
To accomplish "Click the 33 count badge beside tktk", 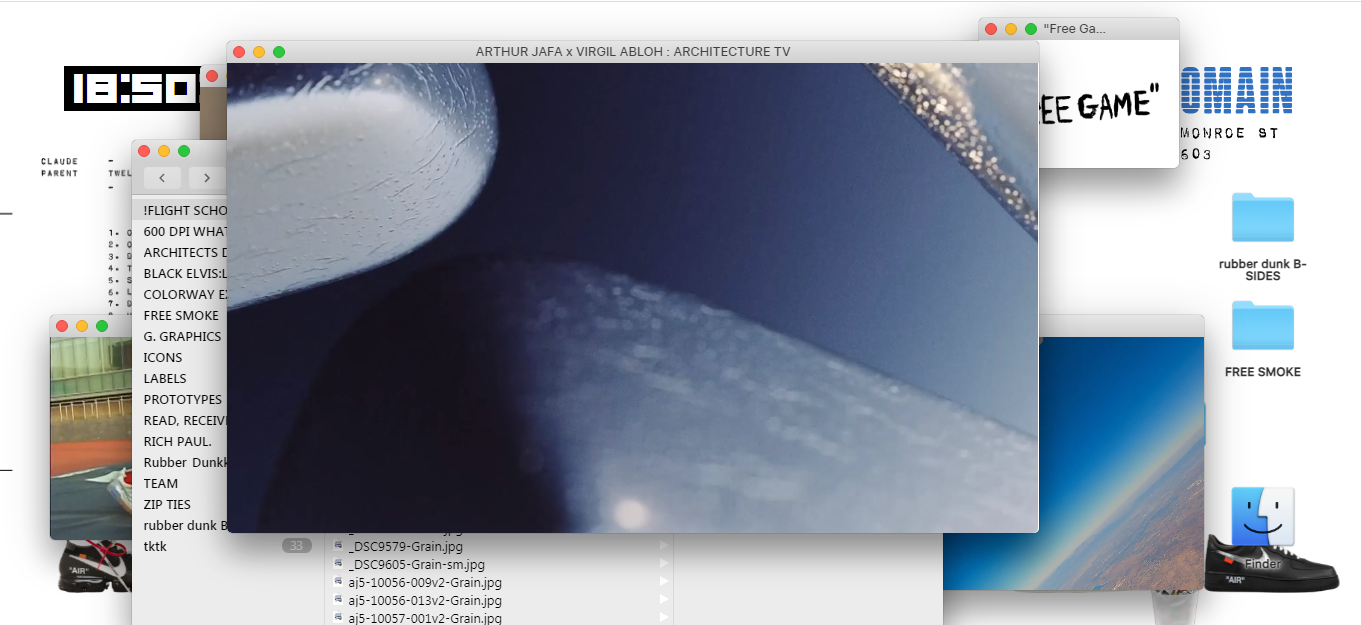I will pos(296,546).
